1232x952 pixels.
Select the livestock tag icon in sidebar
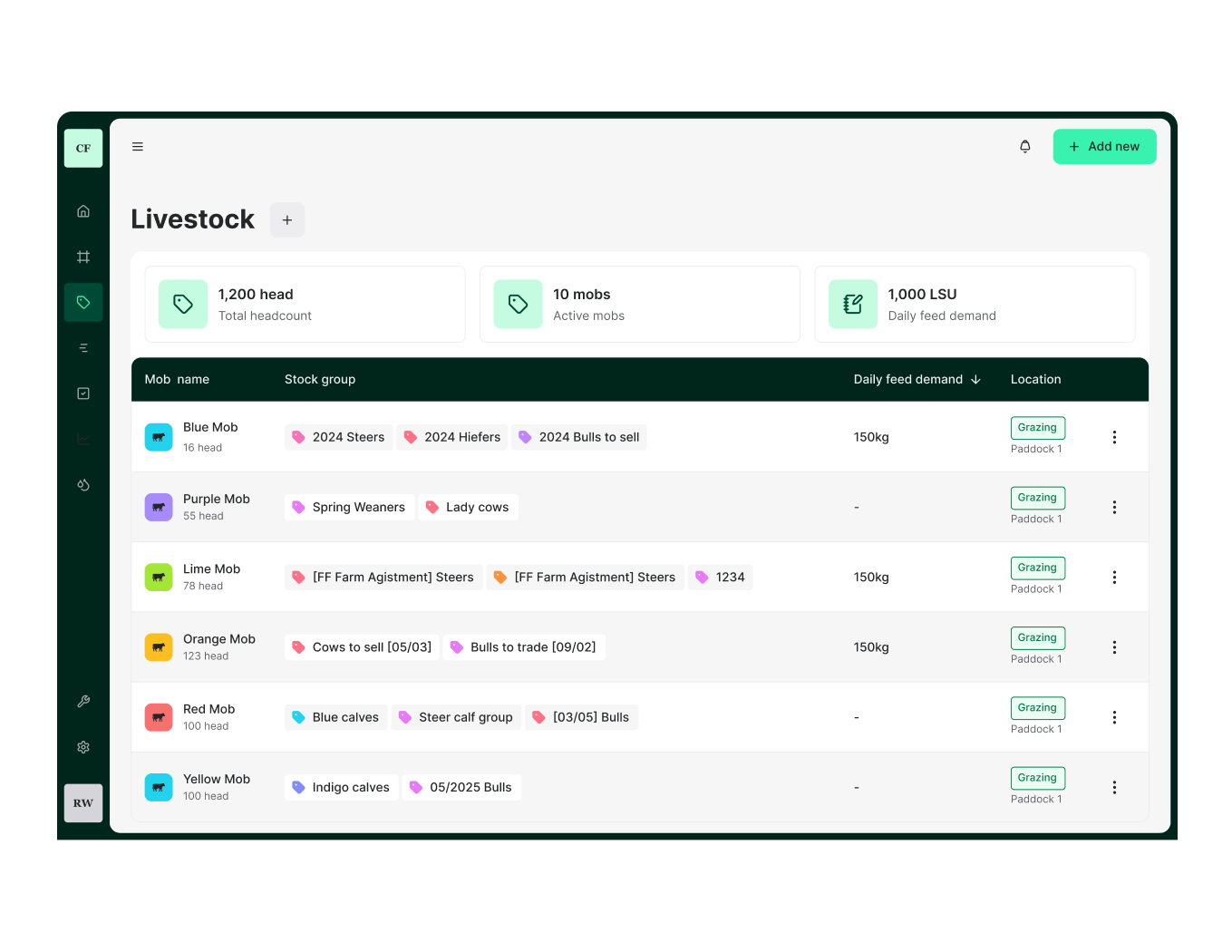(x=83, y=303)
